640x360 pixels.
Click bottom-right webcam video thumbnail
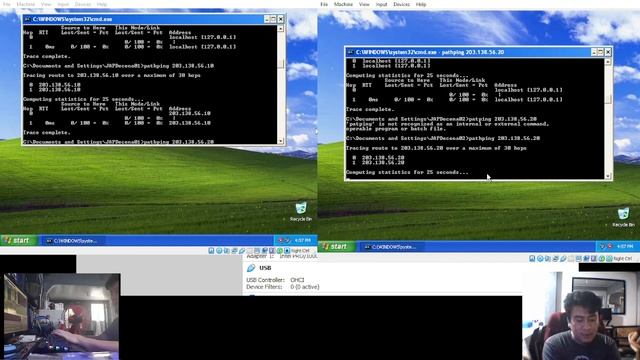[581, 316]
